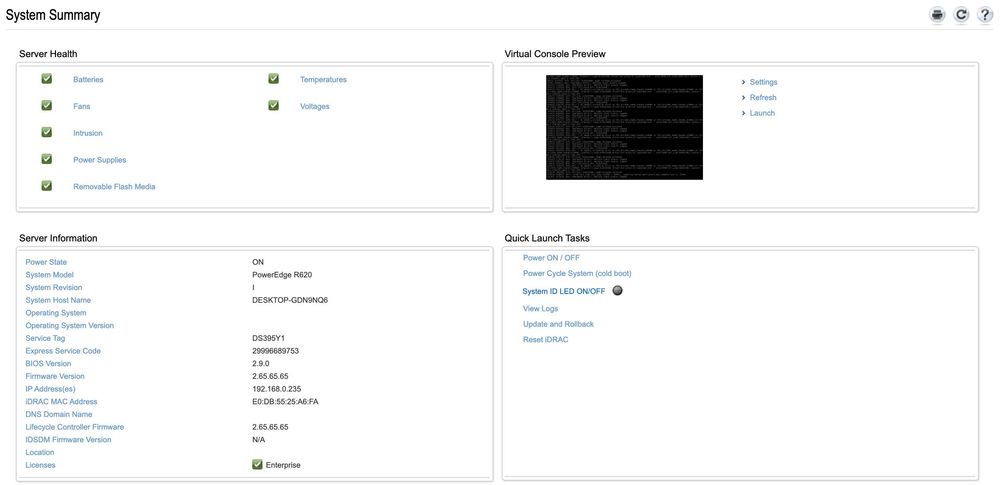Click the iDRAC MAC Address label
This screenshot has height=485, width=1000.
pyautogui.click(x=61, y=402)
